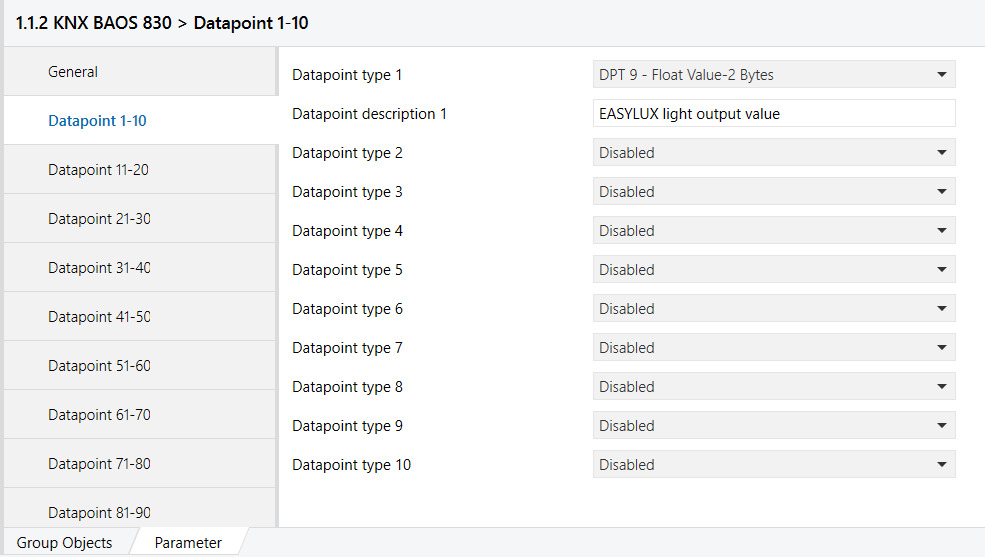This screenshot has width=985, height=557.
Task: Click the Datapoint type 6 dropdown arrow
Action: (941, 309)
